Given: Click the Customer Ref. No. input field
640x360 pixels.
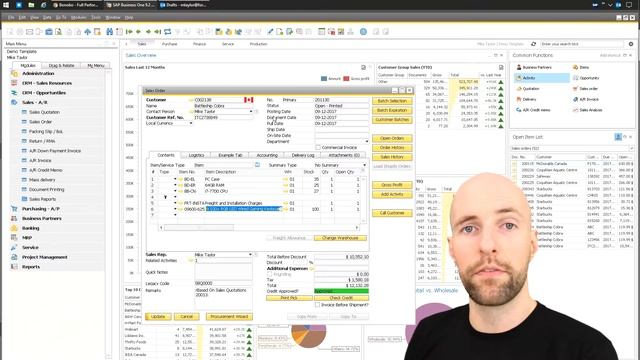Looking at the screenshot, I should point(223,118).
